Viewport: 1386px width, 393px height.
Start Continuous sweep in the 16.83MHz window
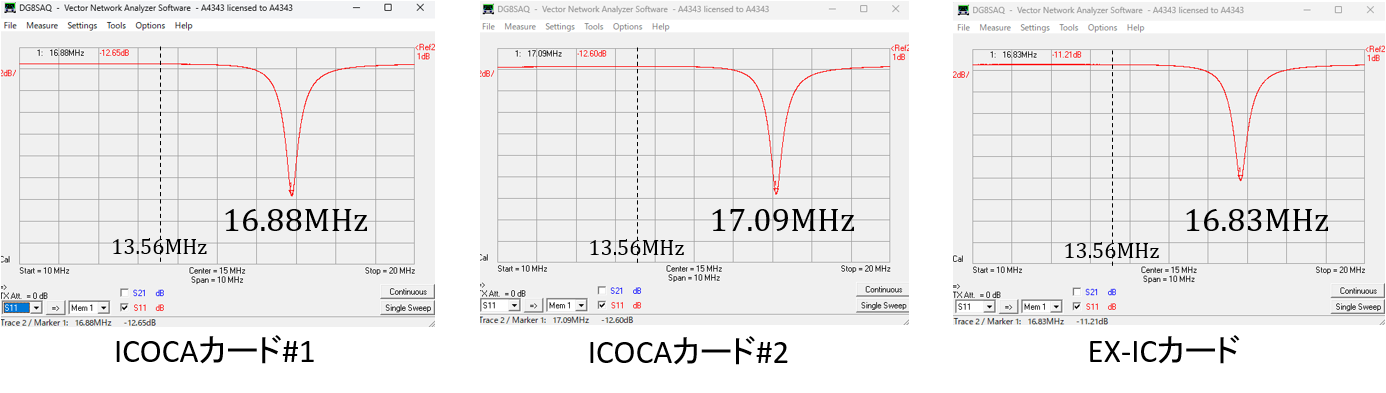tap(1358, 291)
